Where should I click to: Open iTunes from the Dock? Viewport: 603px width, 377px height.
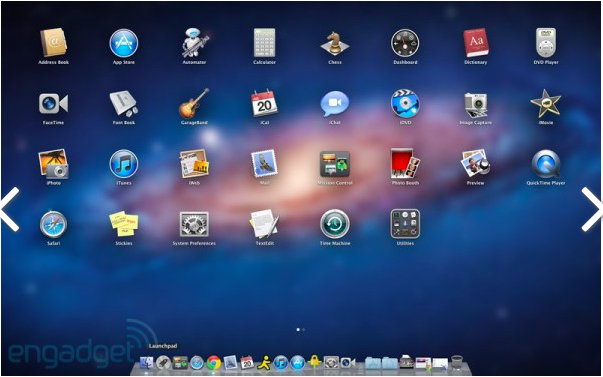click(x=280, y=362)
